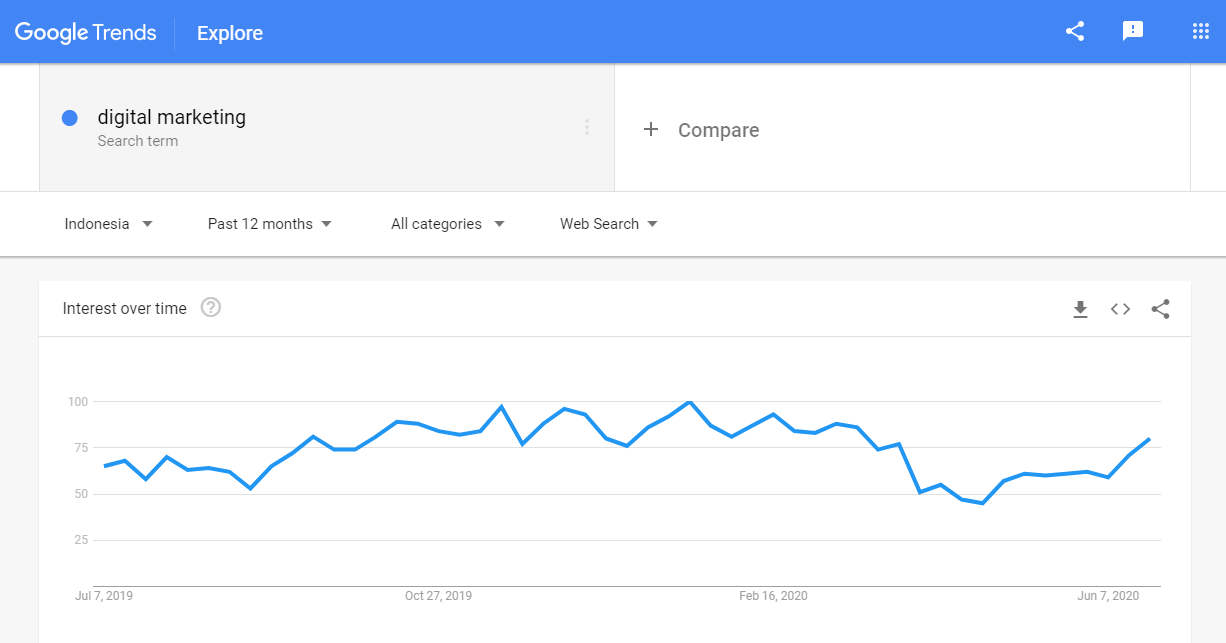Edit the digital marketing search term

(x=171, y=118)
